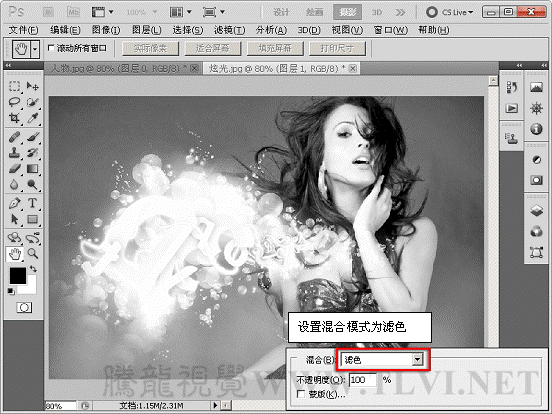Select the Horizontal Type tool
This screenshot has height=414, width=552.
pos(32,203)
